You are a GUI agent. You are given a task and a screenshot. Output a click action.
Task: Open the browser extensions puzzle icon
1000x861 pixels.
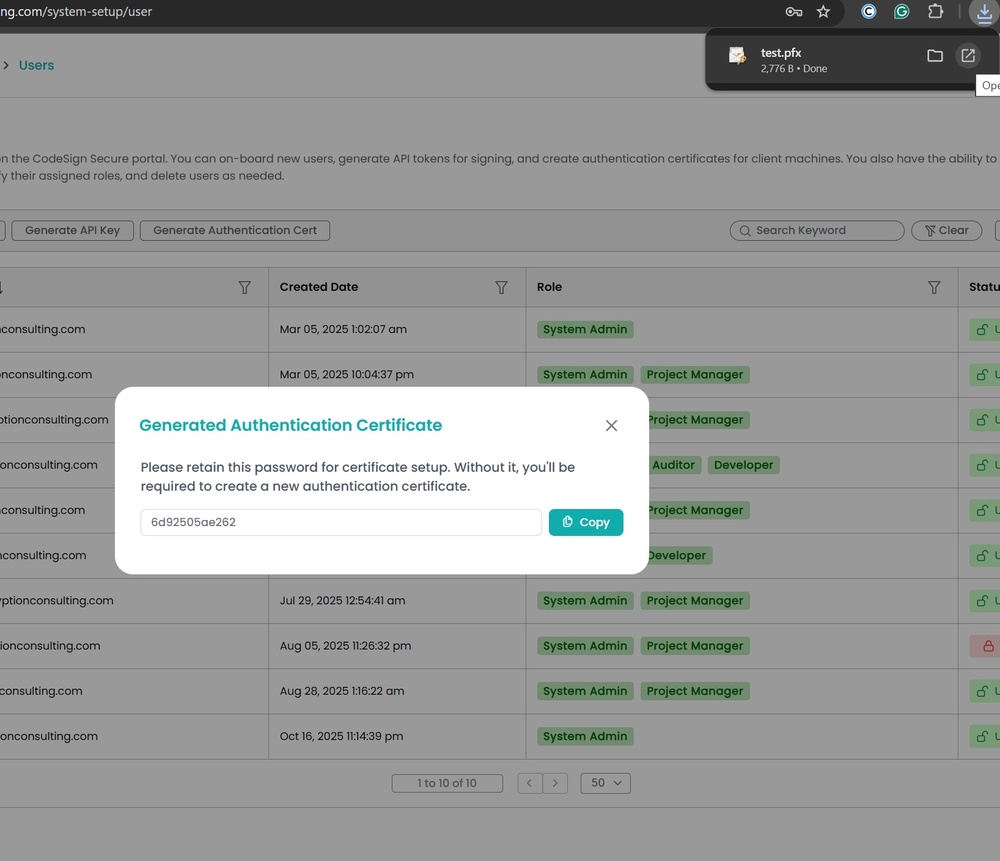935,11
